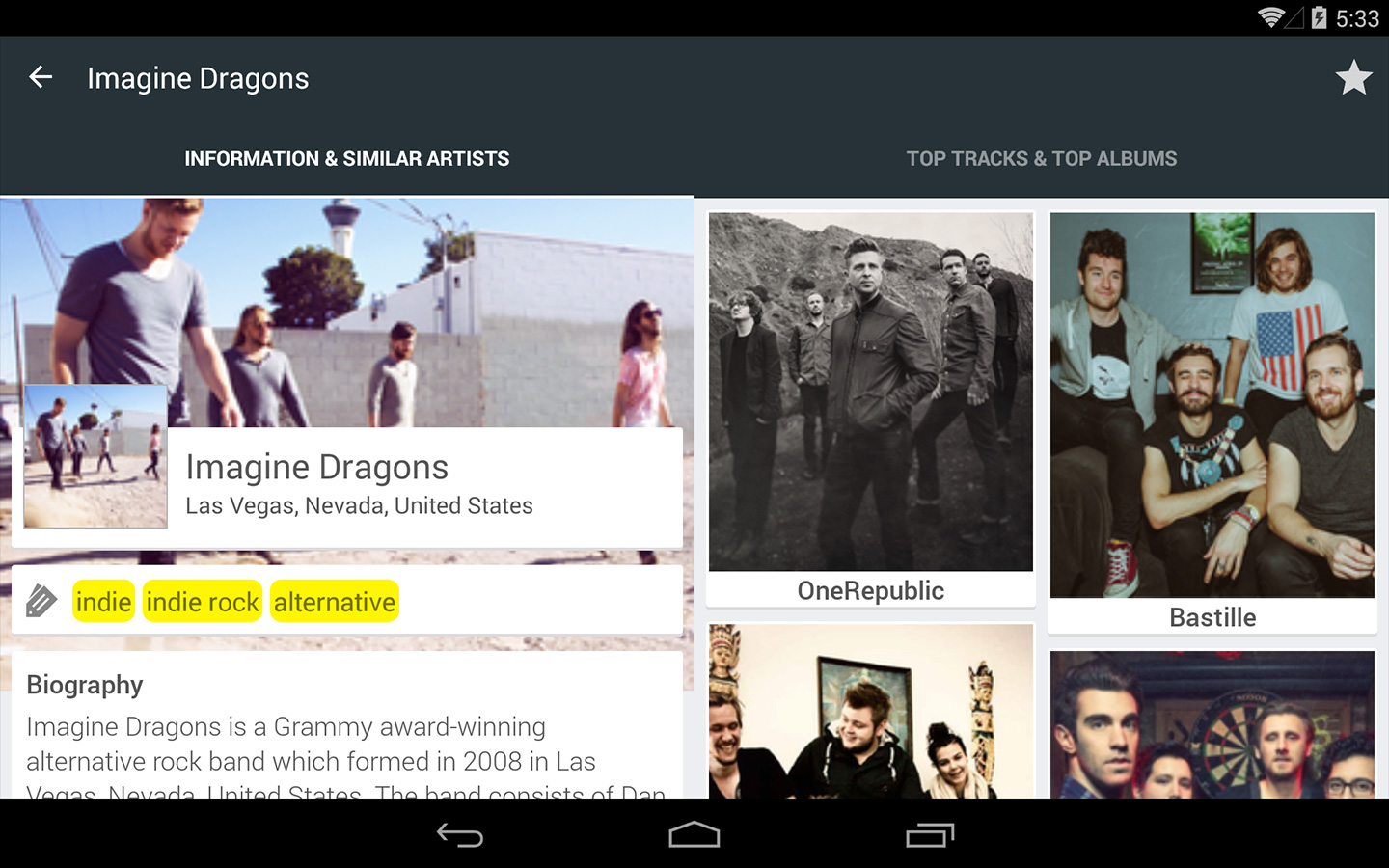The width and height of the screenshot is (1389, 868).
Task: Tap the Android home navigation button
Action: tap(694, 834)
